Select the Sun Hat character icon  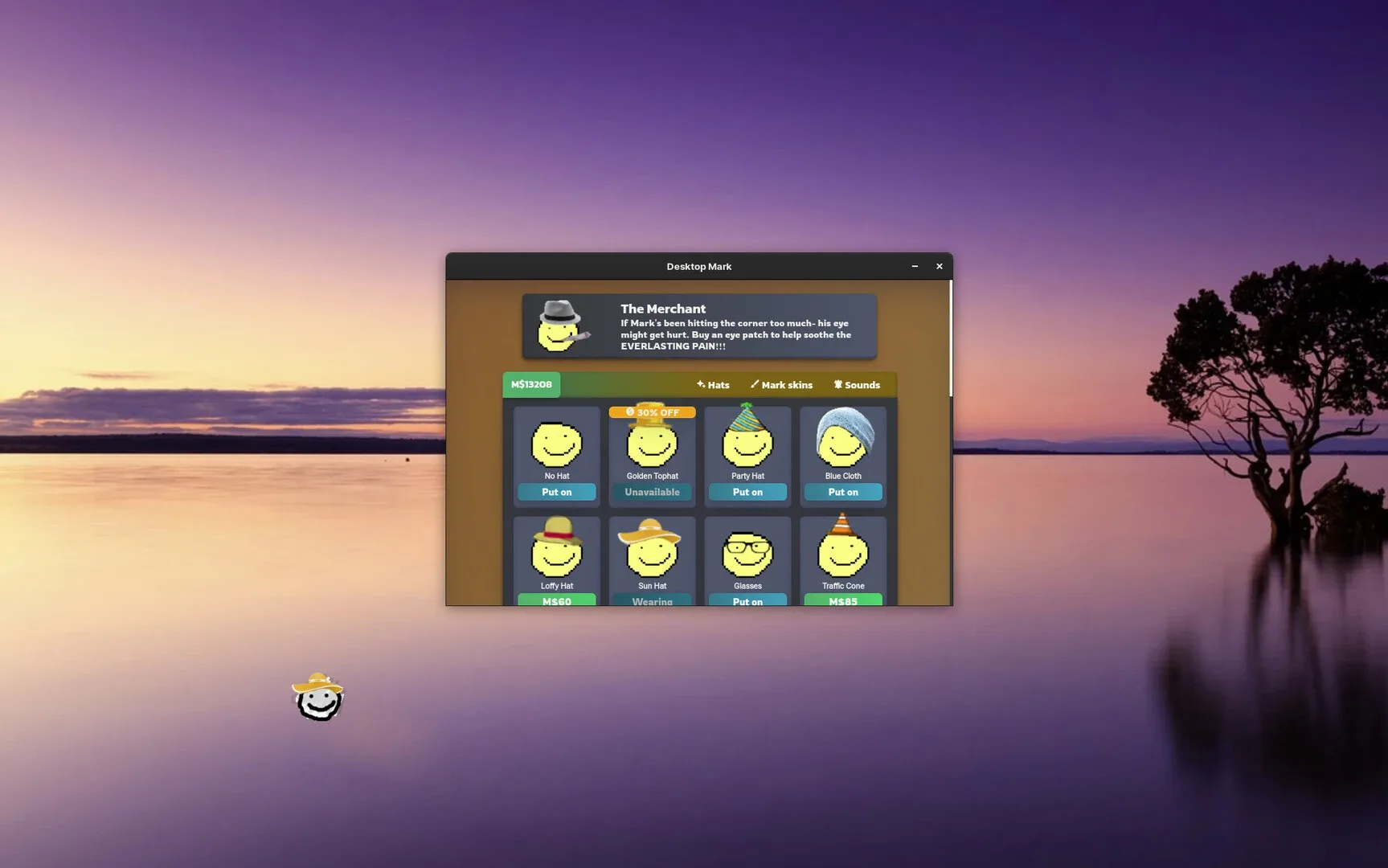click(652, 551)
